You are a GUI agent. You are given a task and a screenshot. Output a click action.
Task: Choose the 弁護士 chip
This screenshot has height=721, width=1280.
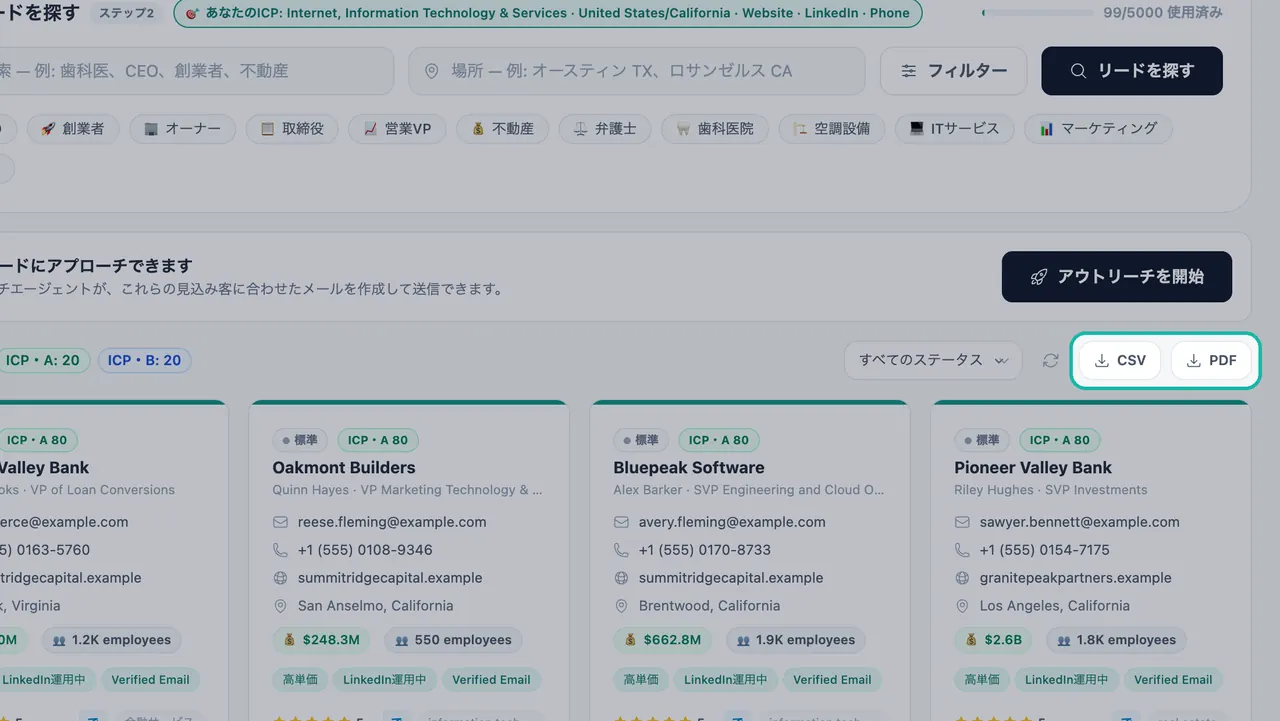[604, 129]
